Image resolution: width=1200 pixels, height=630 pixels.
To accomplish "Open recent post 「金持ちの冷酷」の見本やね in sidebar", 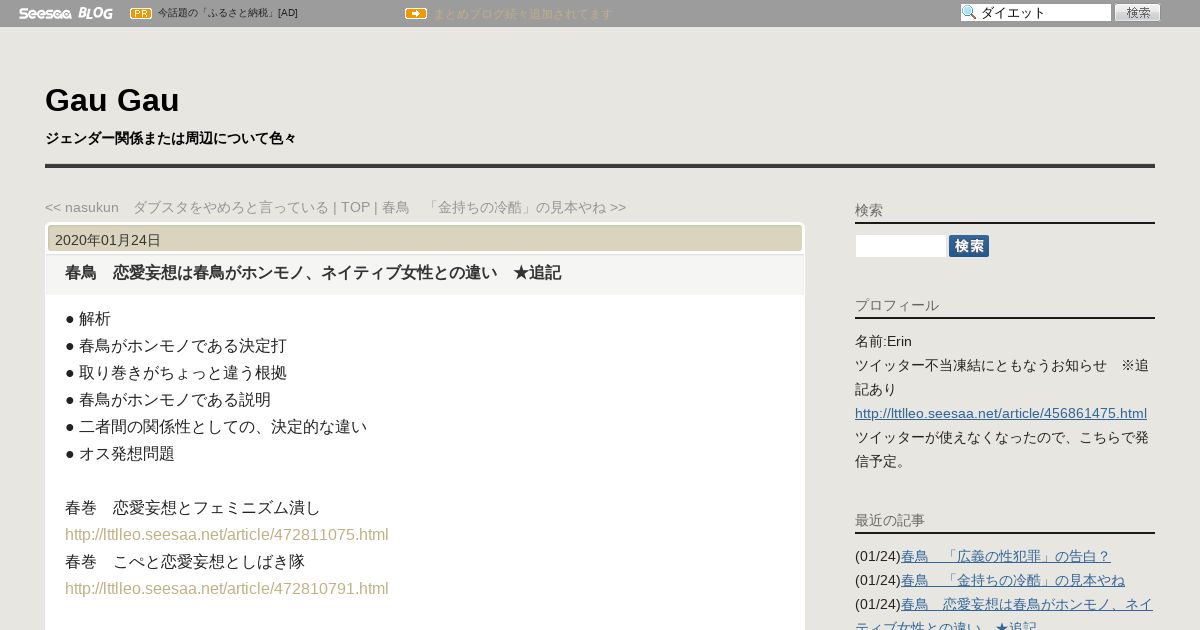I will point(1013,580).
